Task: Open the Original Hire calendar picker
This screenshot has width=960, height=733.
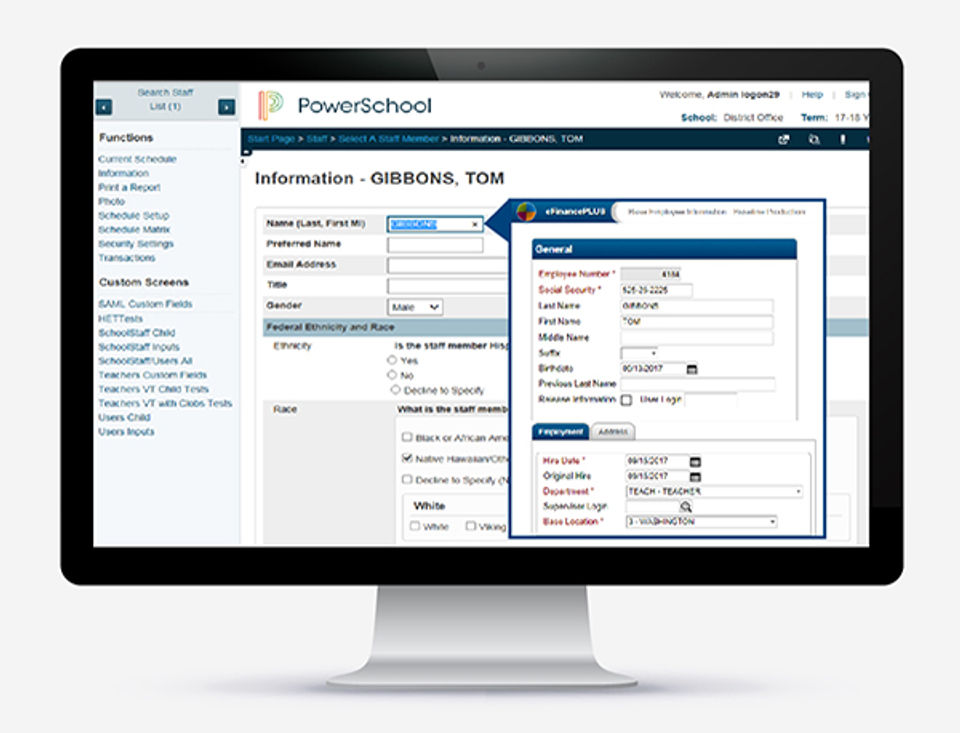Action: coord(695,477)
